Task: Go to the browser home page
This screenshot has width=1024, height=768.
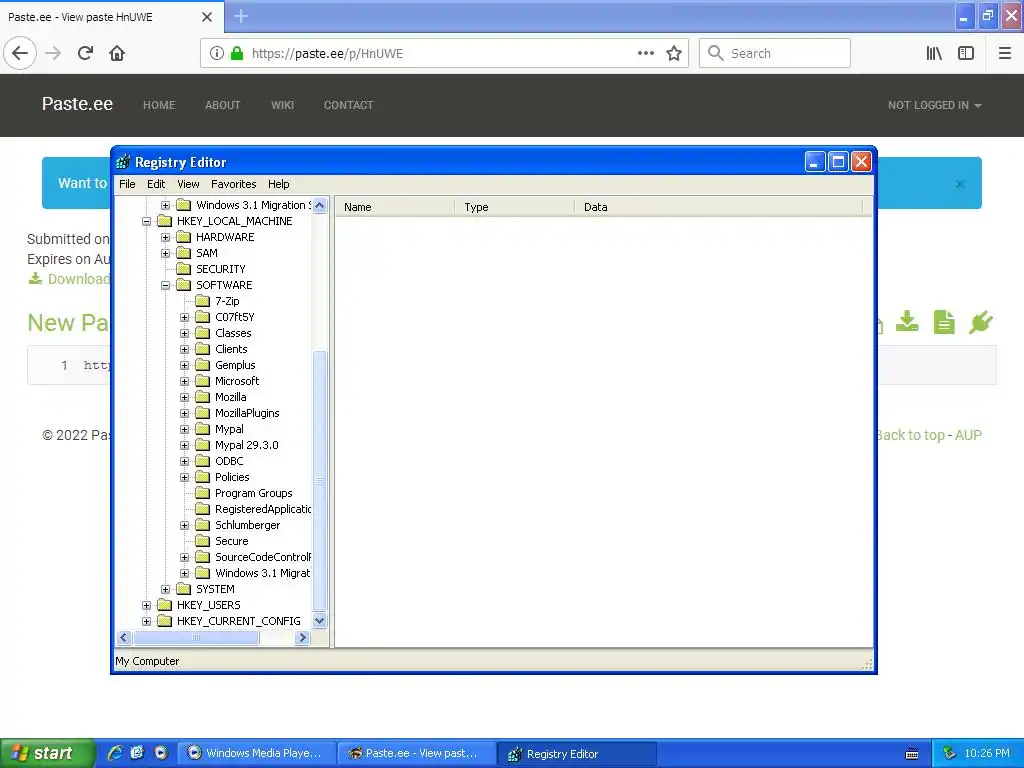Action: (x=117, y=53)
